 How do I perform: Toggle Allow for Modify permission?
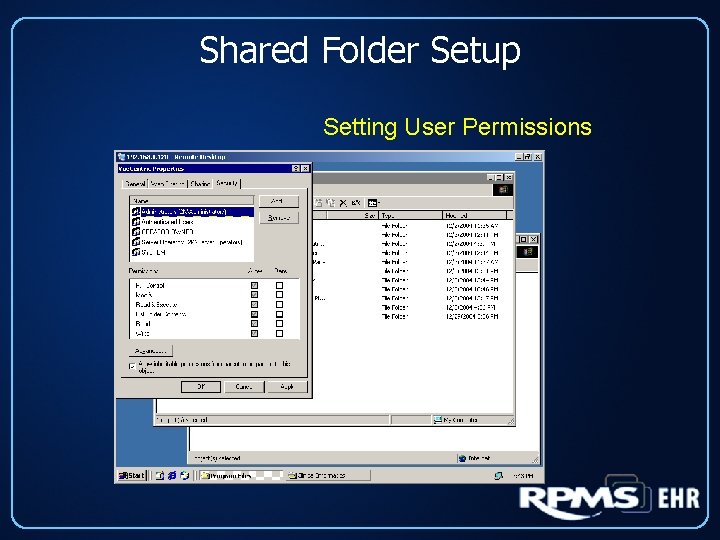click(254, 295)
